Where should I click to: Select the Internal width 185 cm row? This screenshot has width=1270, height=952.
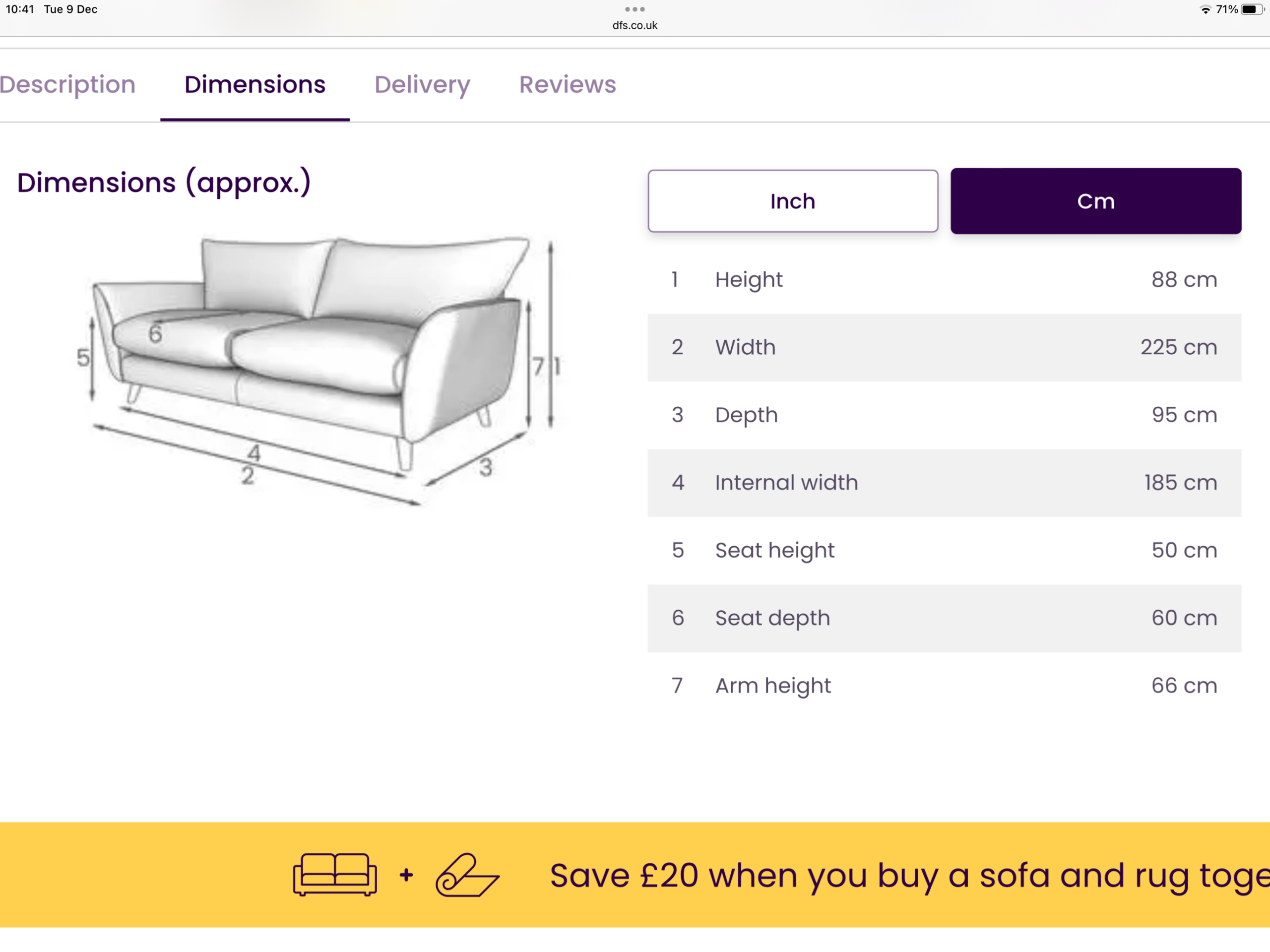tap(944, 483)
